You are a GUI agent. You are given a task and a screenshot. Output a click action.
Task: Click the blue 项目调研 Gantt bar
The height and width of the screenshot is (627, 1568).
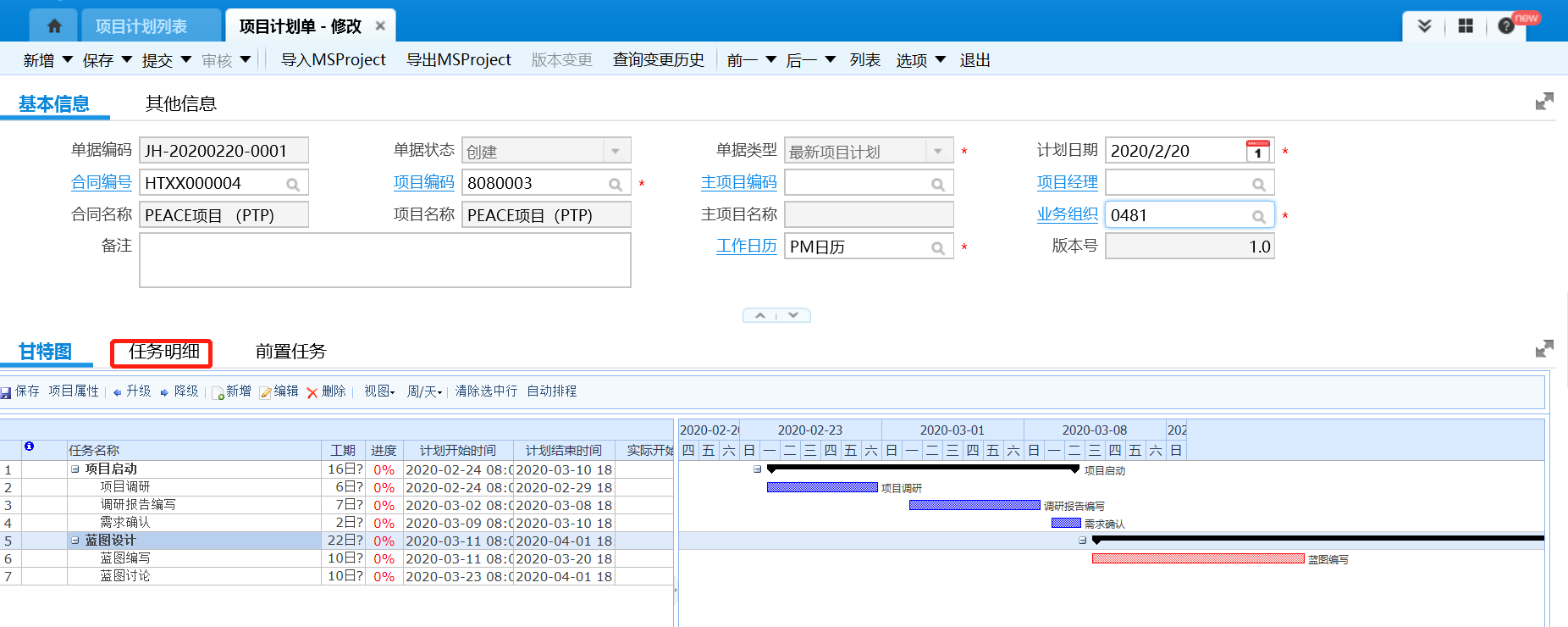(x=822, y=487)
